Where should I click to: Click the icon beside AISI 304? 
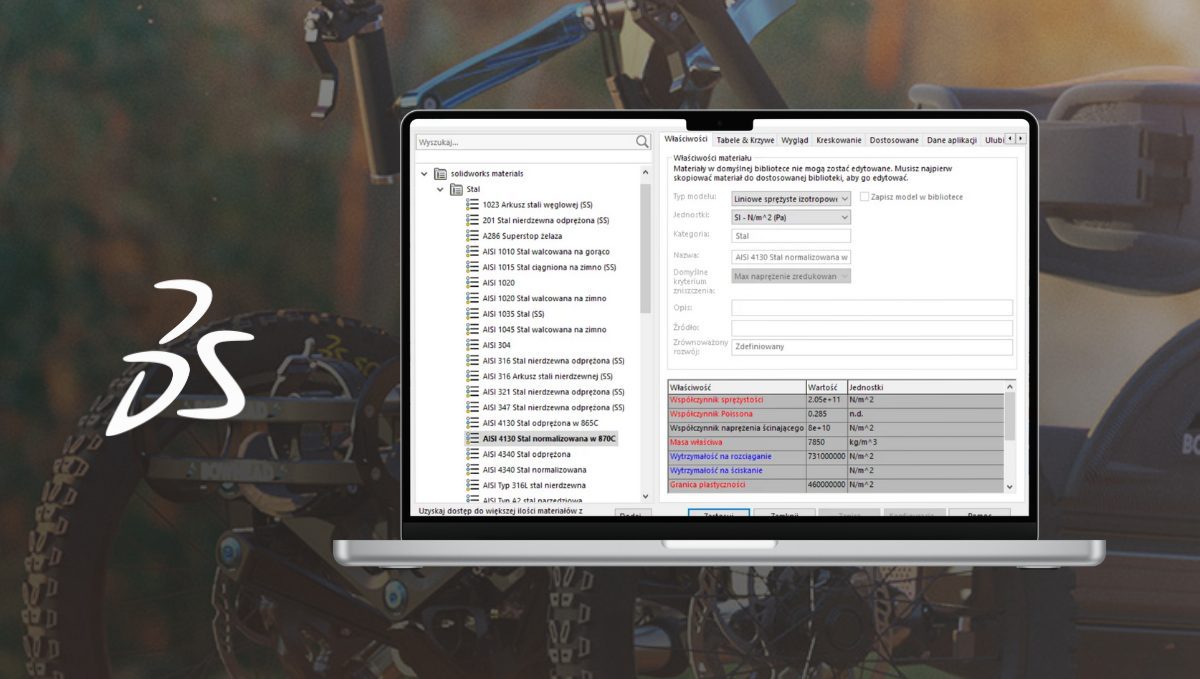click(473, 345)
